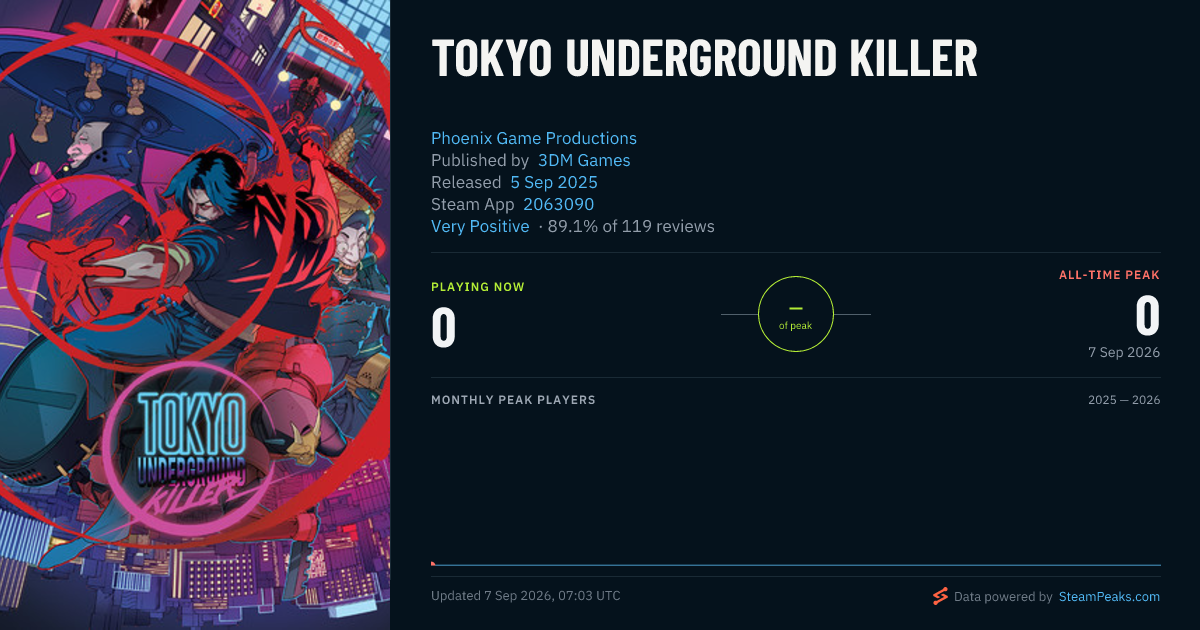1200x630 pixels.
Task: Click the Updated timestamp text
Action: [526, 596]
